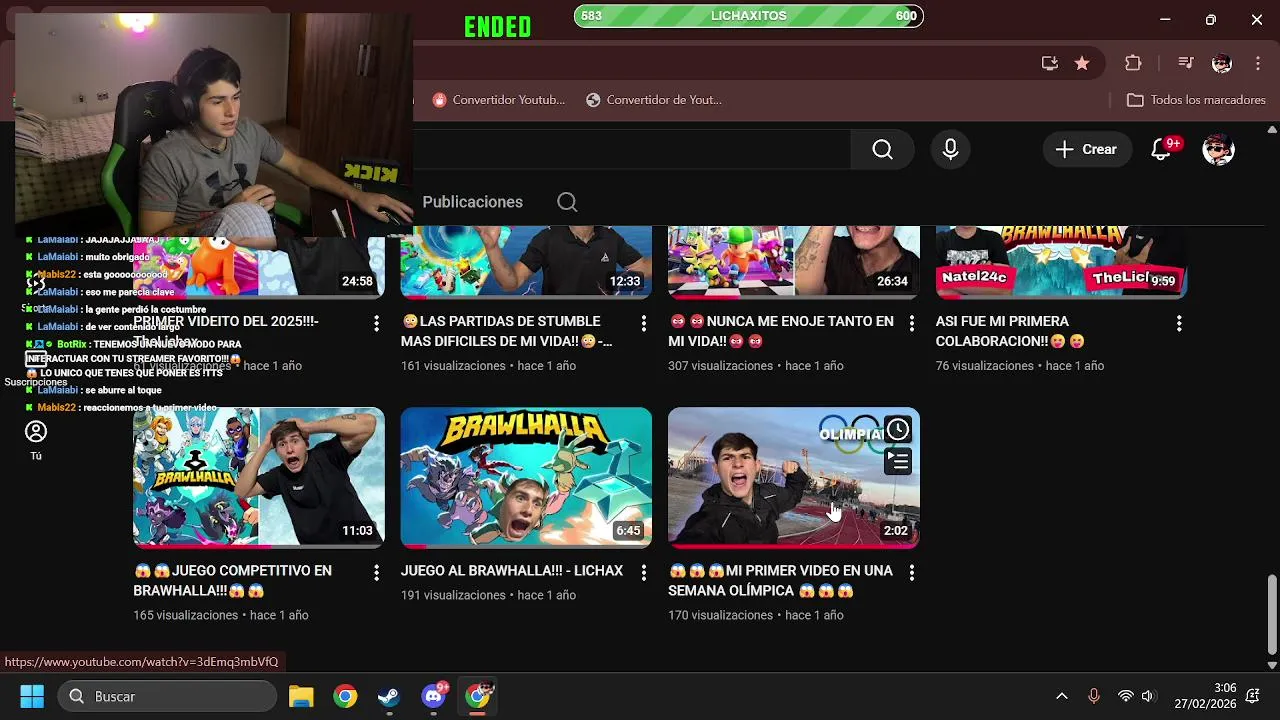Viewport: 1280px width, 720px height.
Task: Open the browser extensions puzzle icon
Action: coord(1133,63)
